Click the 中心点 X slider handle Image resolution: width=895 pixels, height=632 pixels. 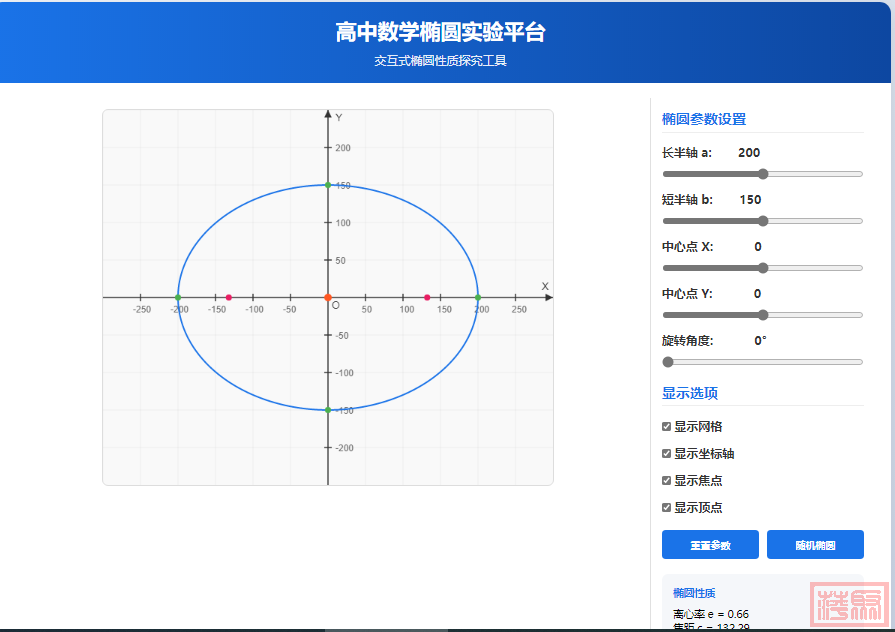pyautogui.click(x=763, y=268)
